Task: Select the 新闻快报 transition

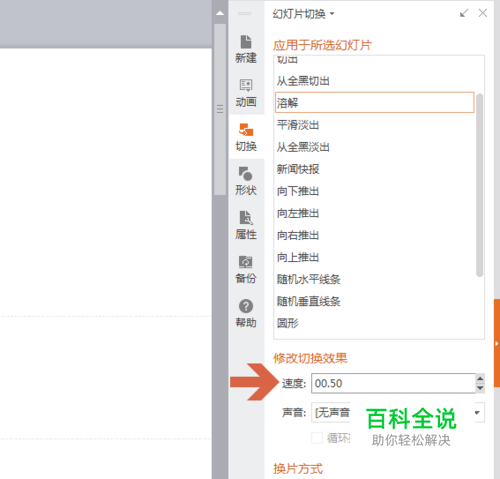Action: point(375,169)
